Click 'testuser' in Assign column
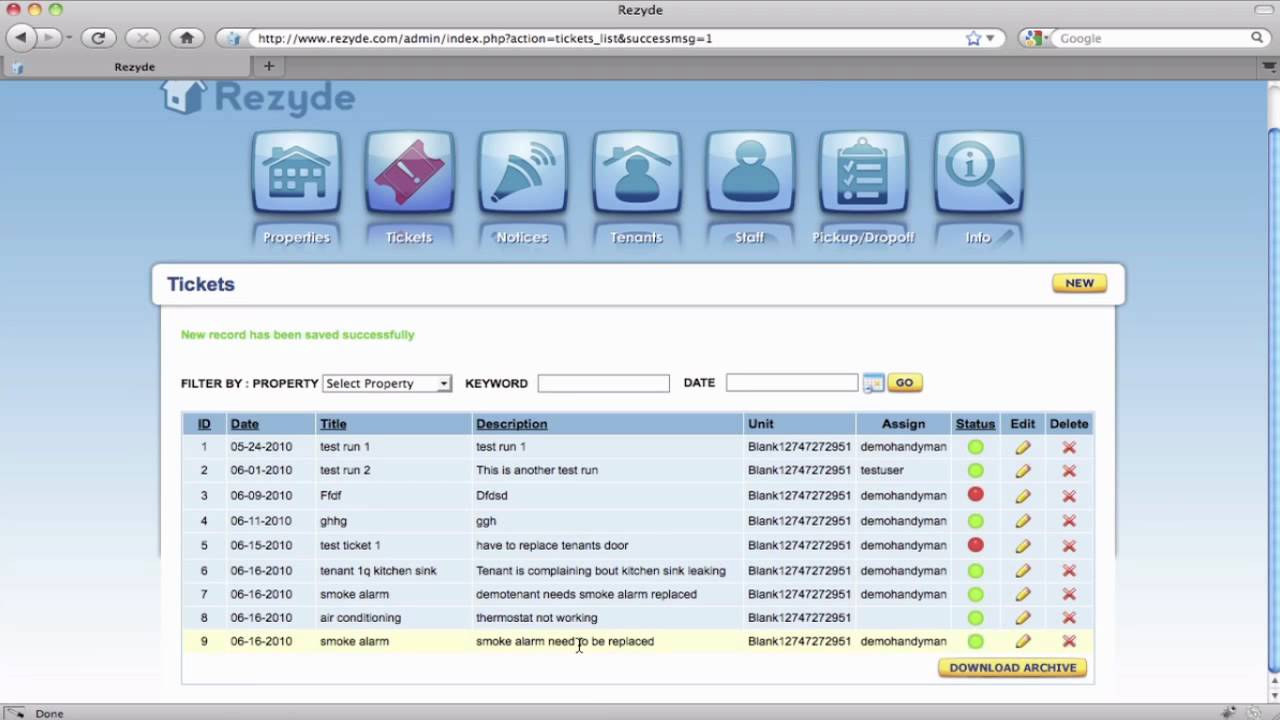 click(882, 470)
